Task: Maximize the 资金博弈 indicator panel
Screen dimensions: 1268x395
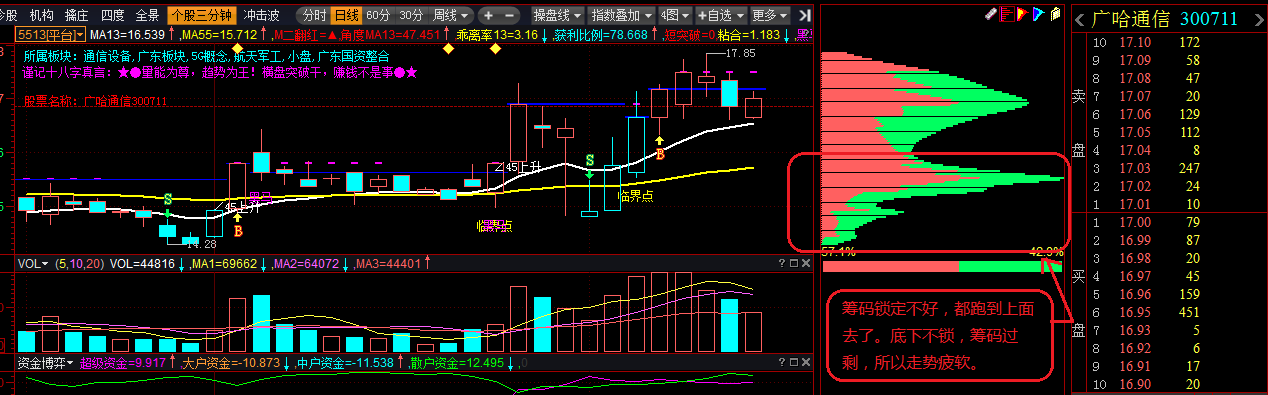Action: (x=793, y=362)
